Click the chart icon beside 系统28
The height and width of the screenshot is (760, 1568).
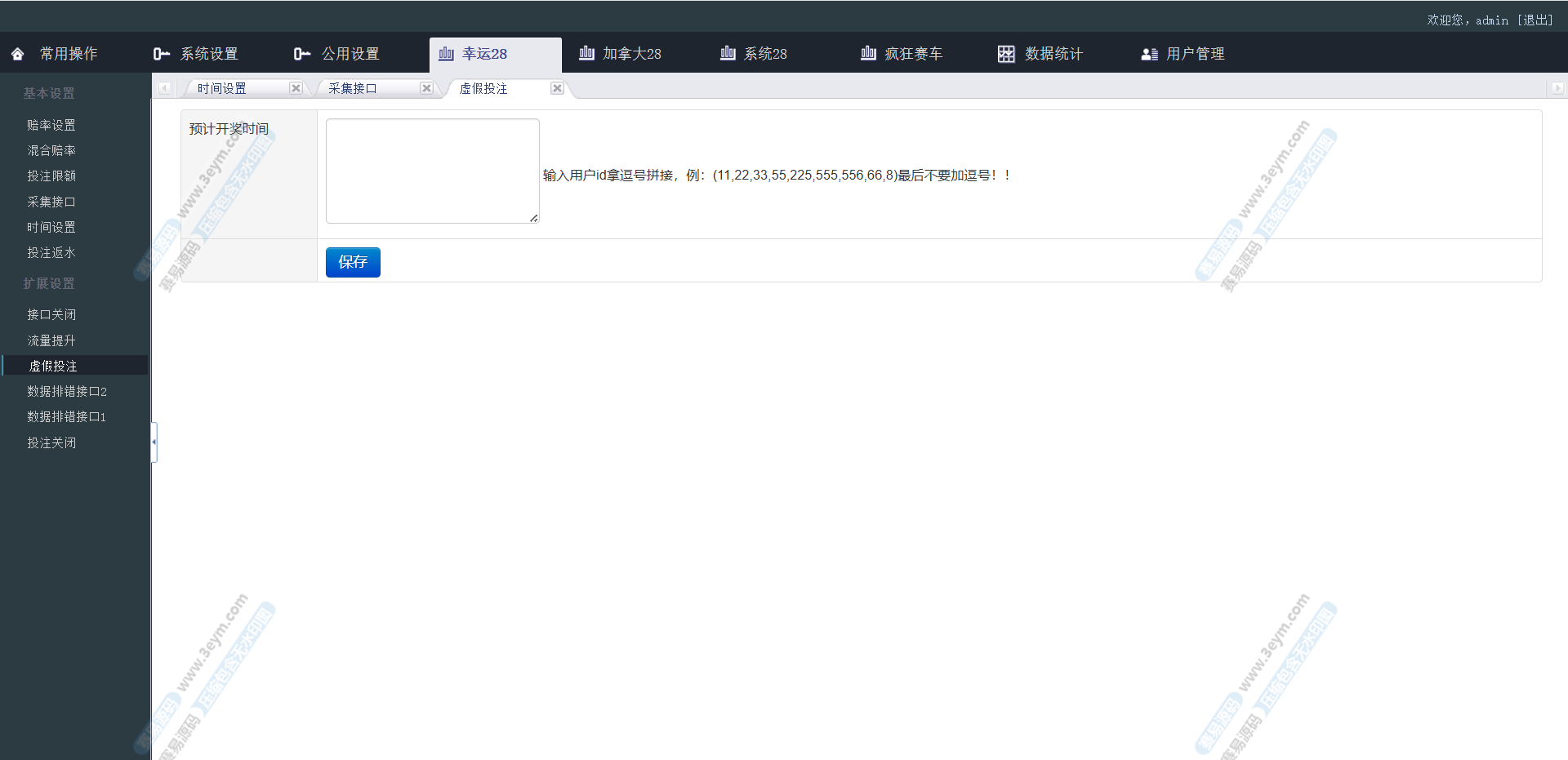(728, 54)
